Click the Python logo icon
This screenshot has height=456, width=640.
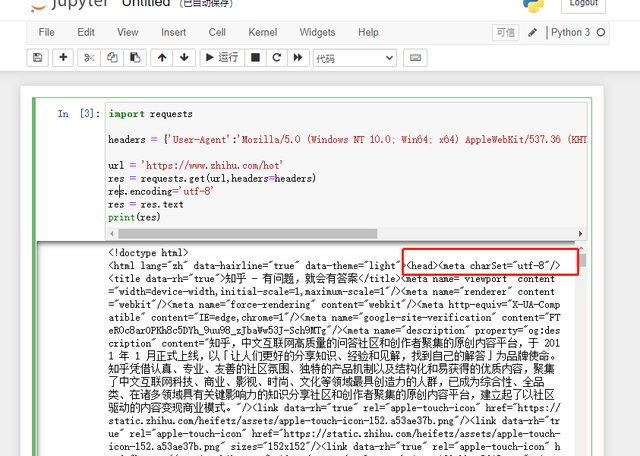(533, 6)
